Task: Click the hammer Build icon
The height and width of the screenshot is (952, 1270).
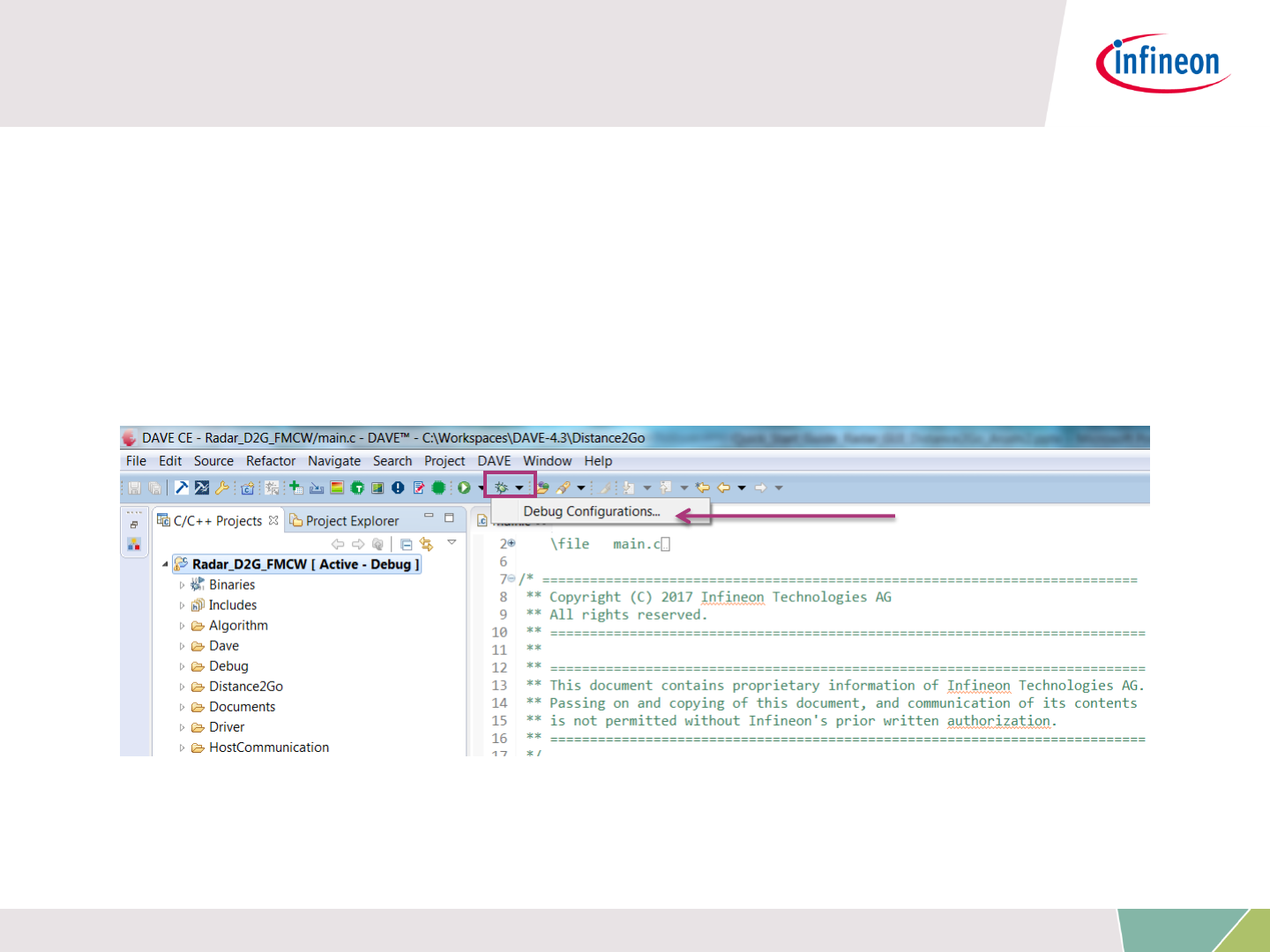Action: (182, 487)
